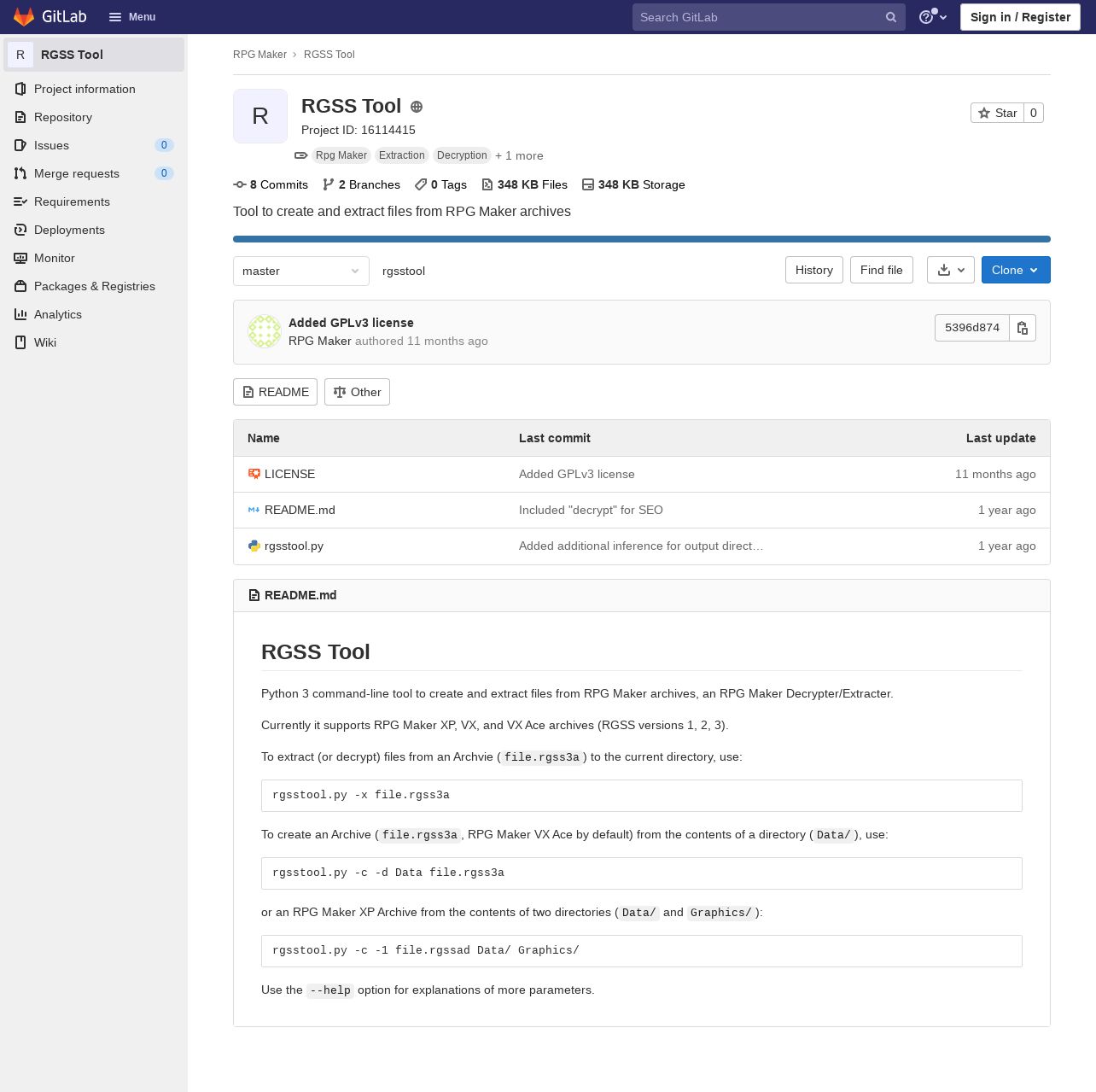1096x1092 pixels.
Task: Click the "Project ID: 16114415" text
Action: 359,130
